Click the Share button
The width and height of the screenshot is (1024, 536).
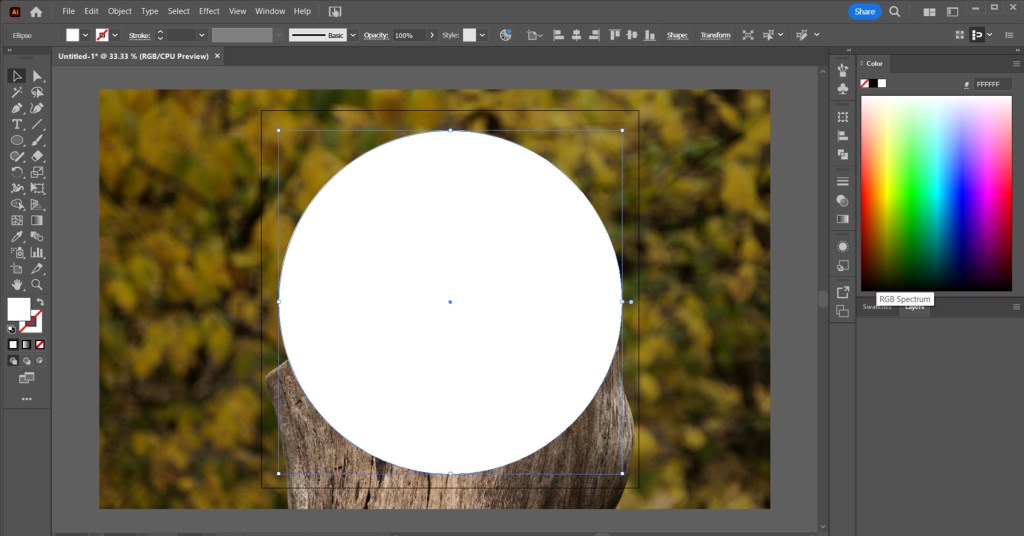coord(865,11)
